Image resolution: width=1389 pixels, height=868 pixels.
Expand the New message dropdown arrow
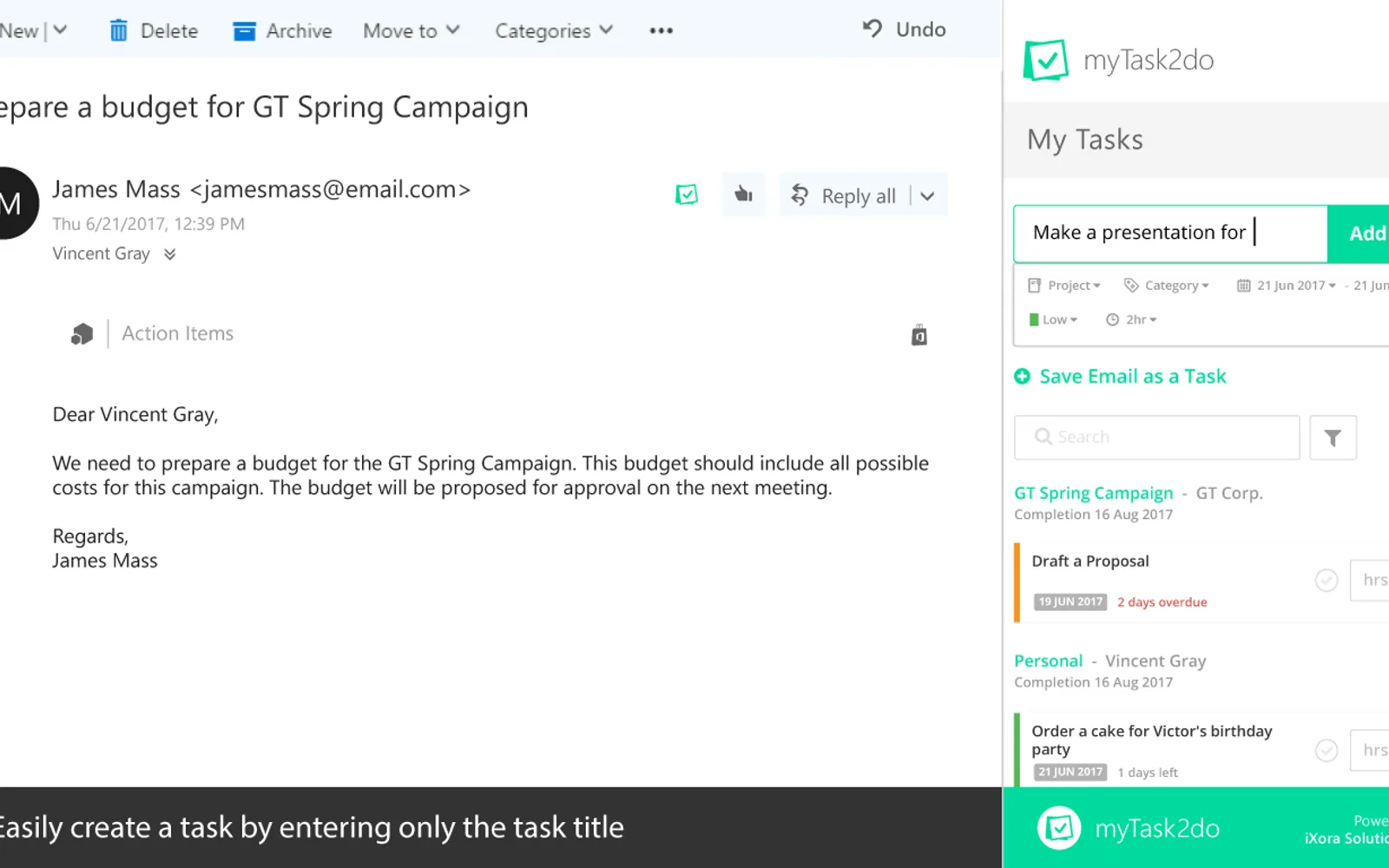pos(60,30)
